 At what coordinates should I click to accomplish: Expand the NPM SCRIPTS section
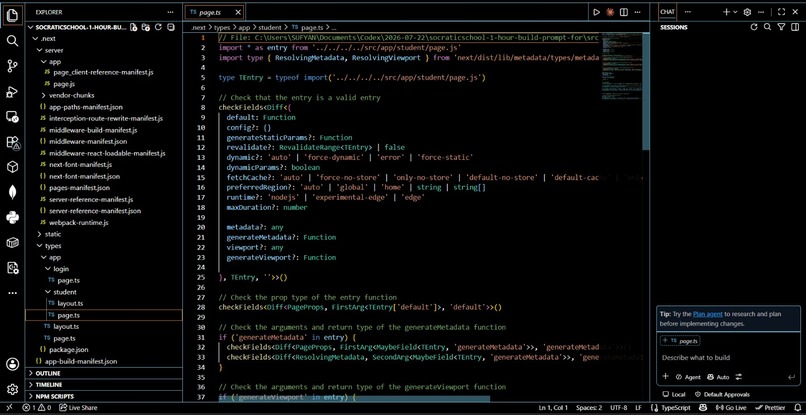pyautogui.click(x=104, y=396)
